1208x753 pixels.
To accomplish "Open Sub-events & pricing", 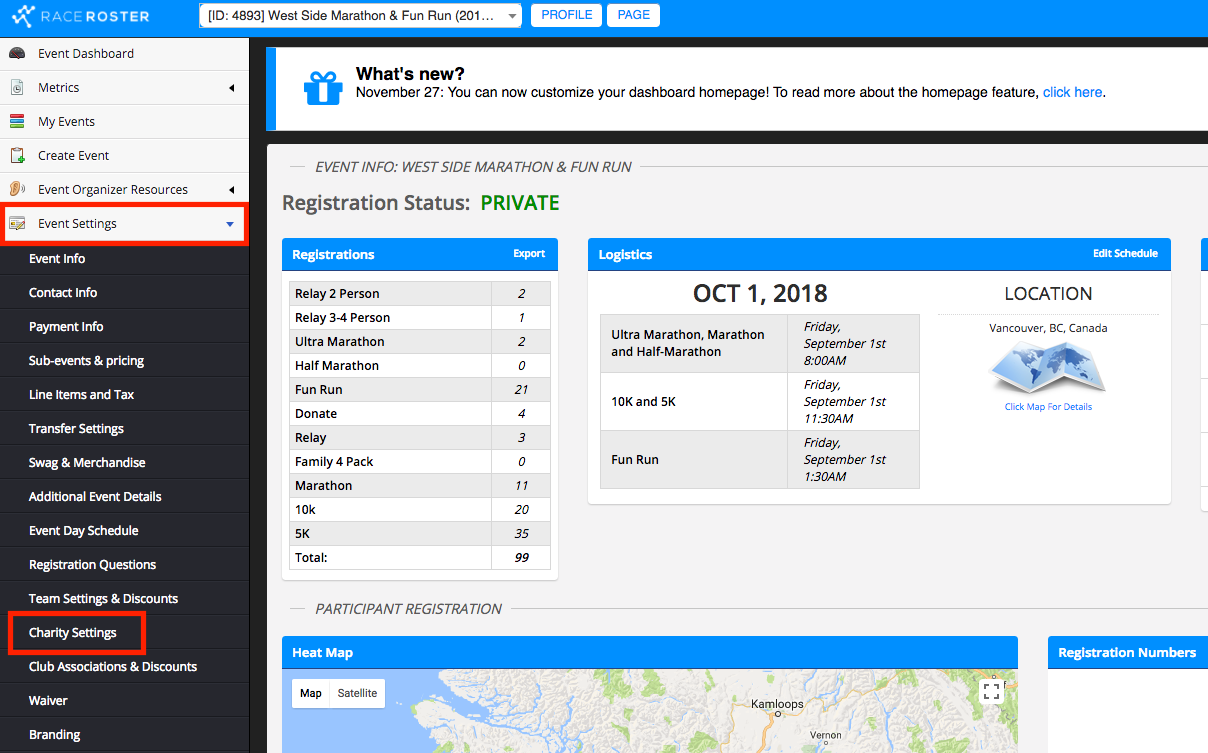I will (124, 360).
